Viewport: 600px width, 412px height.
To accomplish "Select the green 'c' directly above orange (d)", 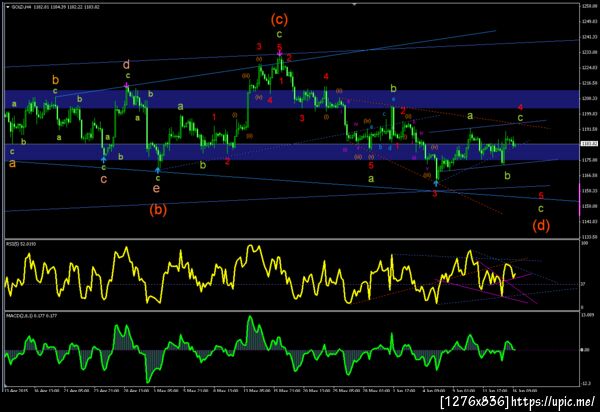I will click(x=541, y=209).
